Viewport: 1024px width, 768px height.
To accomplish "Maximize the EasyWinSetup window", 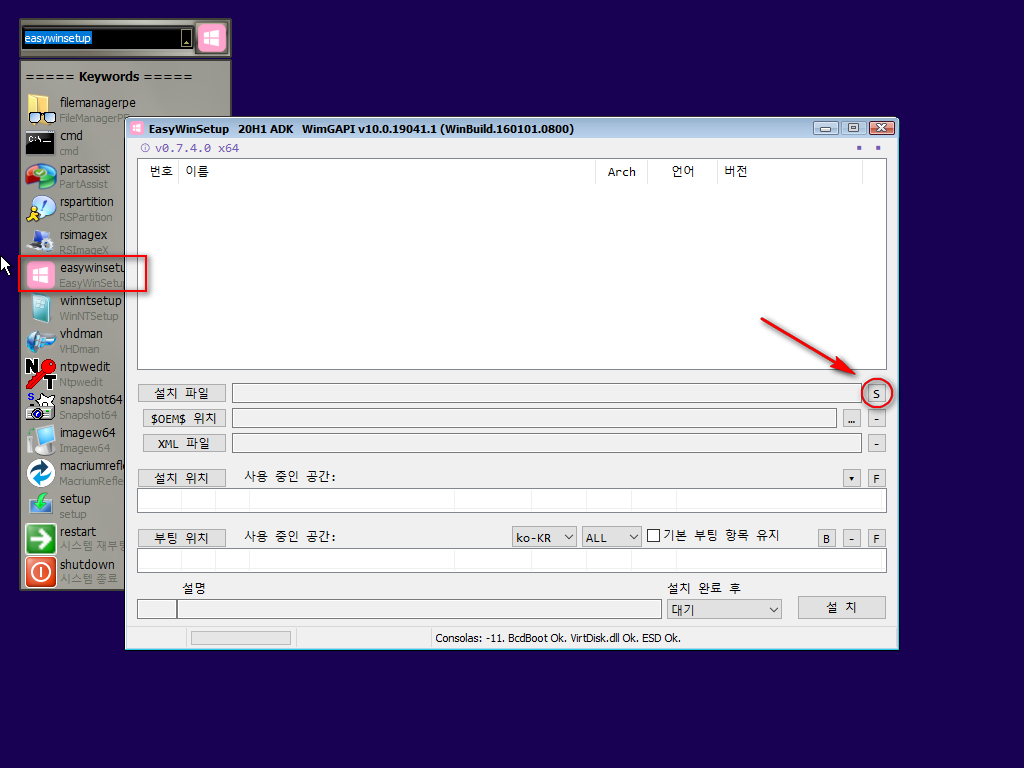I will tap(853, 128).
